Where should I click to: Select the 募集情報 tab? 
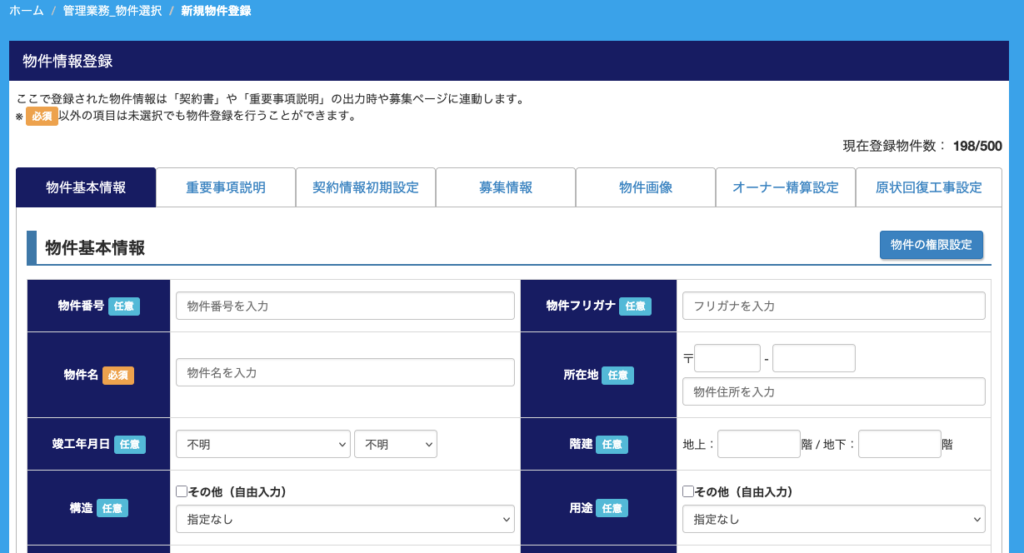(x=505, y=188)
